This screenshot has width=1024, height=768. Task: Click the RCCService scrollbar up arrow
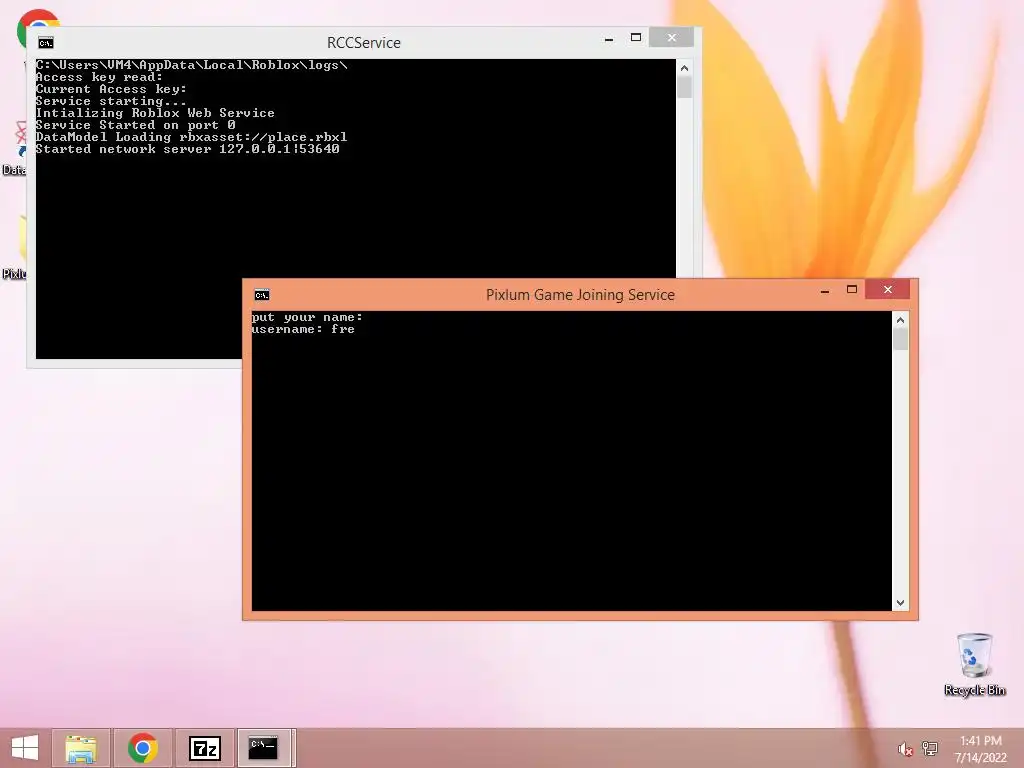click(684, 68)
